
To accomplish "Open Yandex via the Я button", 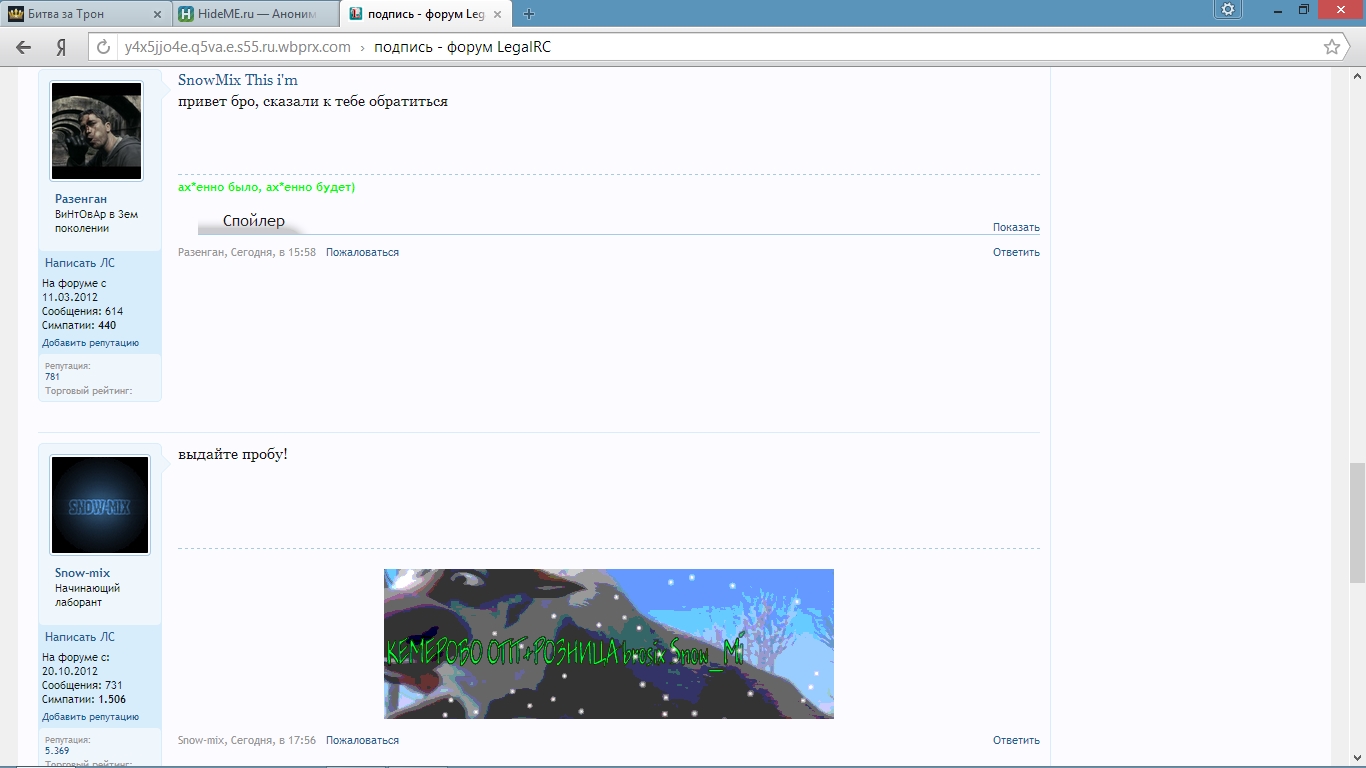I will pos(61,47).
